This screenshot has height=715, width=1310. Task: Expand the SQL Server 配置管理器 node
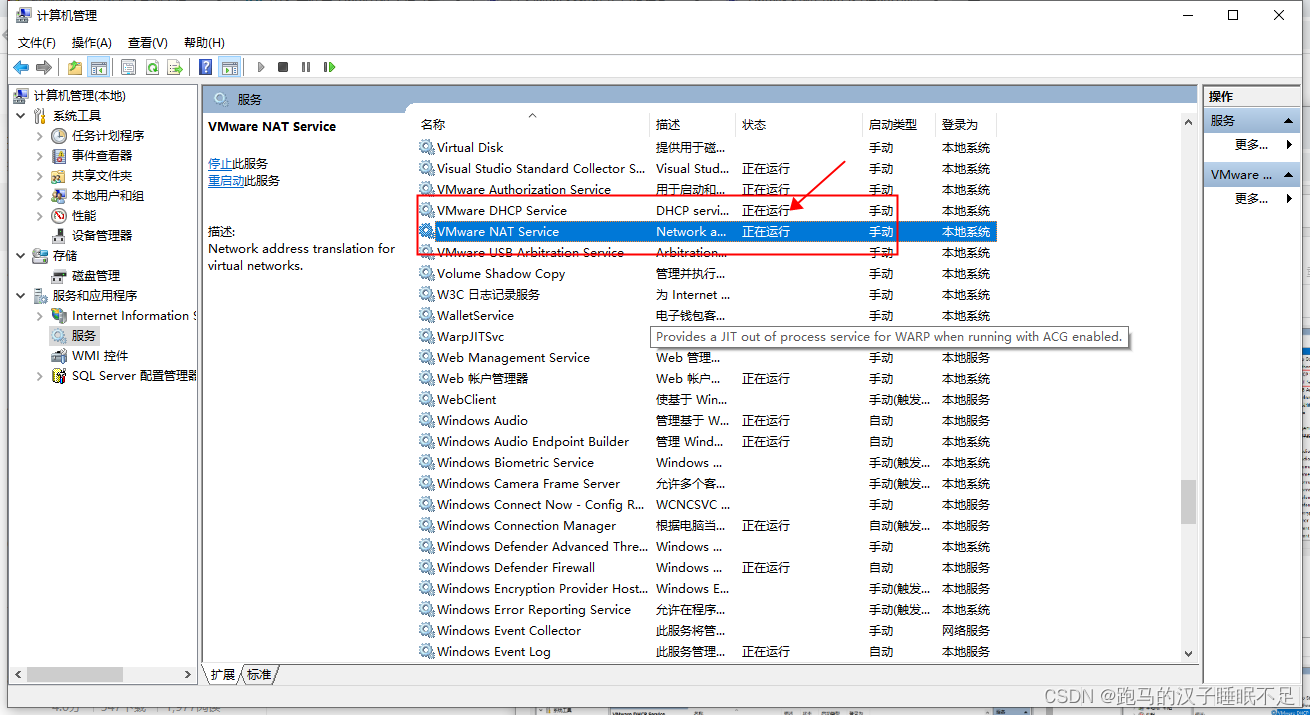[40, 376]
